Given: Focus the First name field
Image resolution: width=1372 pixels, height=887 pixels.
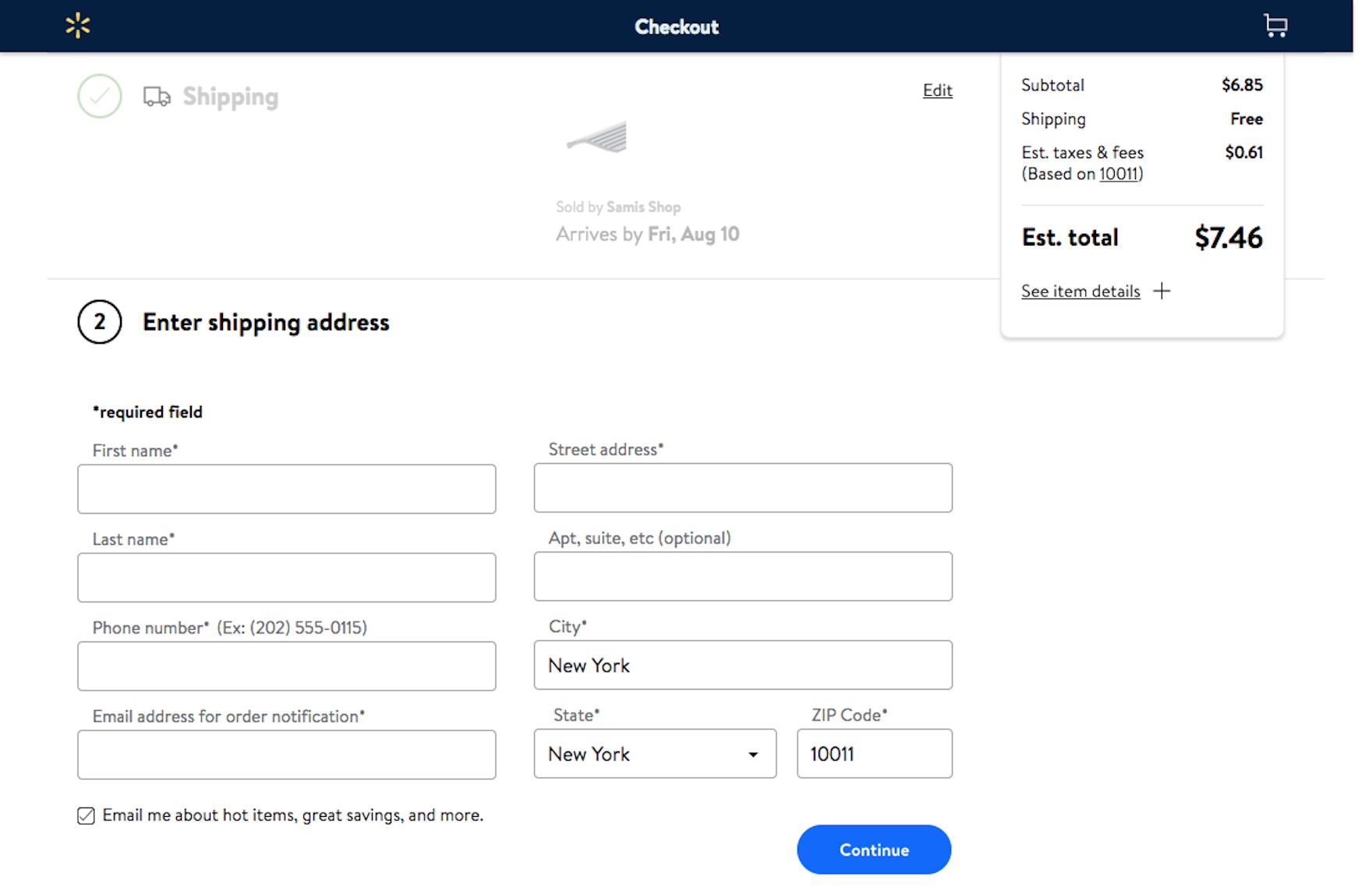Looking at the screenshot, I should (x=287, y=489).
